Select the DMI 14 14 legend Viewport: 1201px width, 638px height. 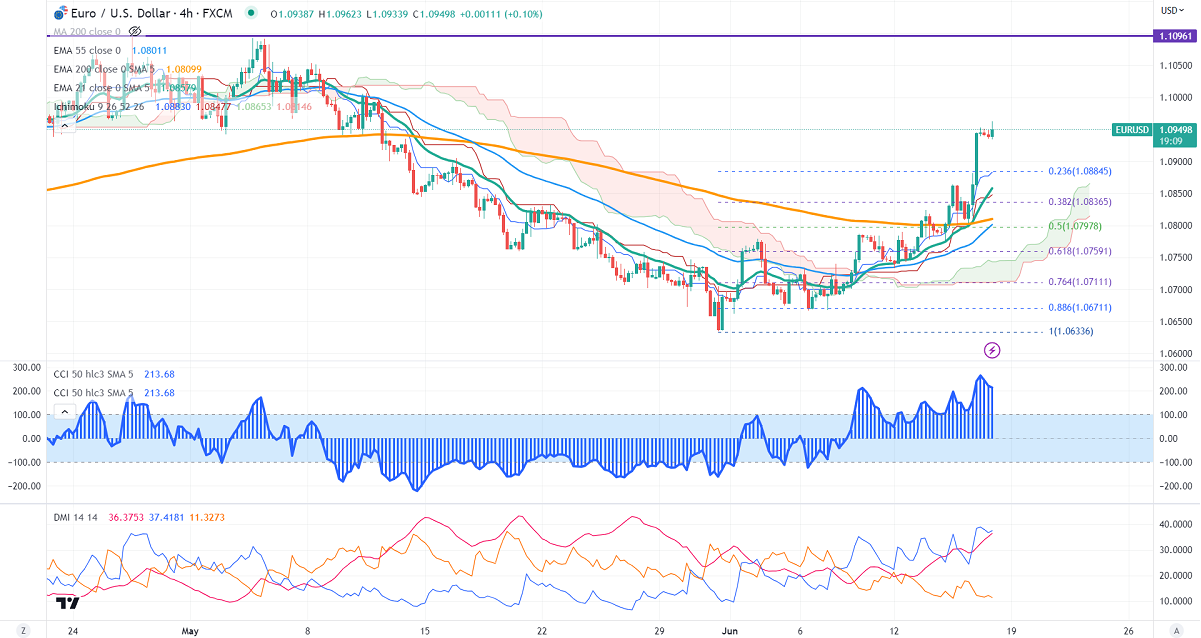(75, 517)
